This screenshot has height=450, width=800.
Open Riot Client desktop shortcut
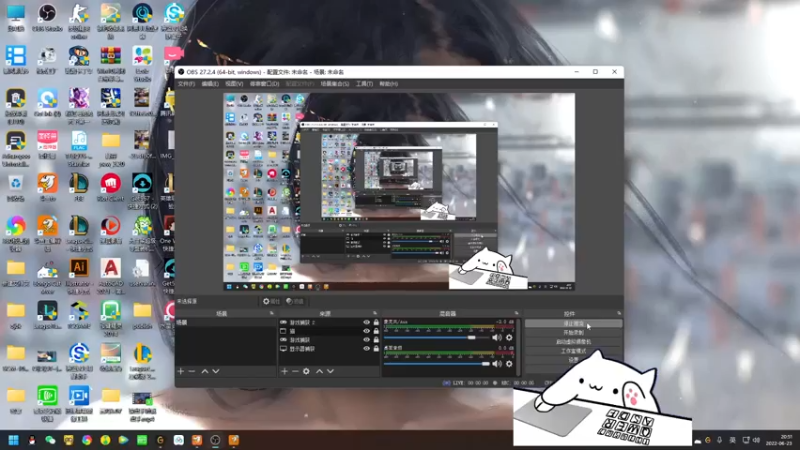[x=111, y=187]
